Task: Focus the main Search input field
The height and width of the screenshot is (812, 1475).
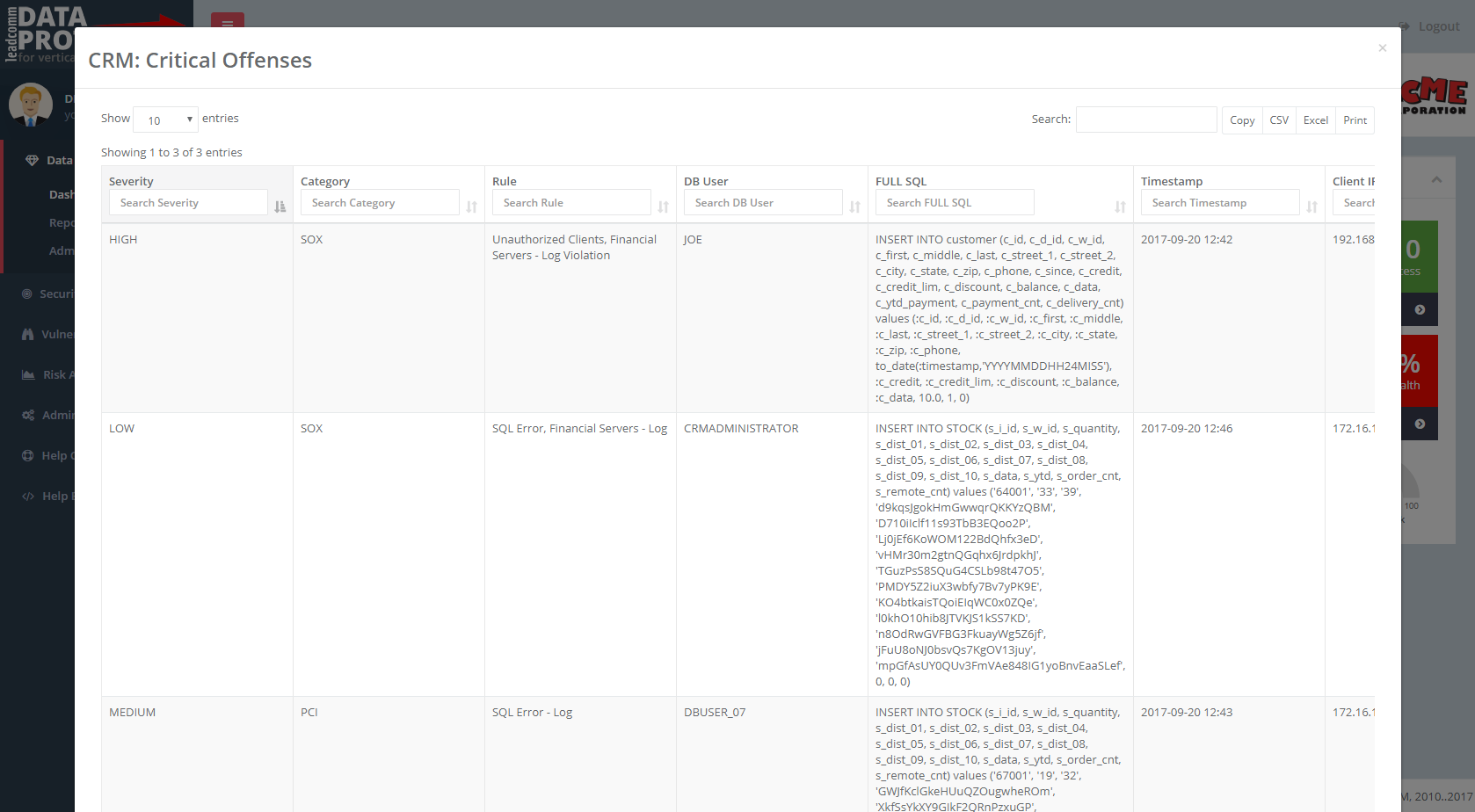Action: 1146,120
